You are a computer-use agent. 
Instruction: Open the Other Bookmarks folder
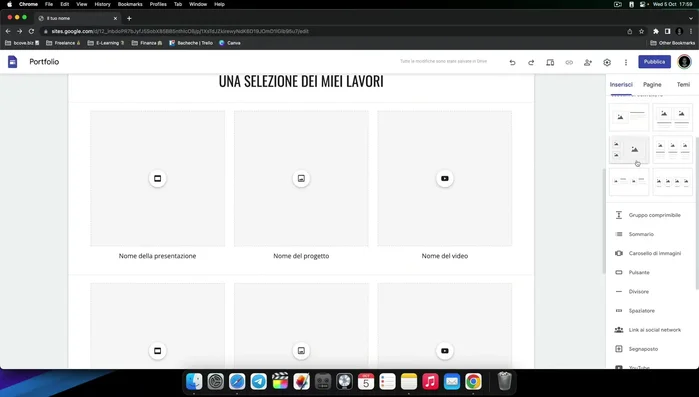(673, 43)
